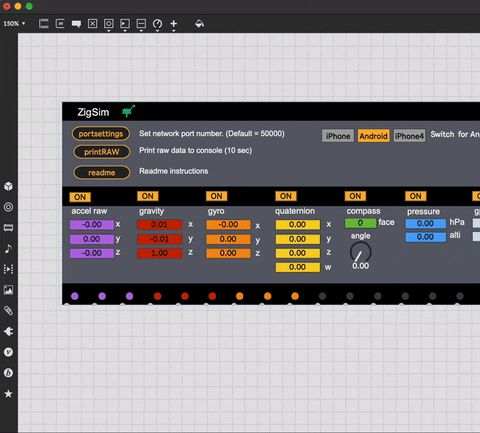
Task: Click the circular target icon in sidebar
Action: click(8, 207)
